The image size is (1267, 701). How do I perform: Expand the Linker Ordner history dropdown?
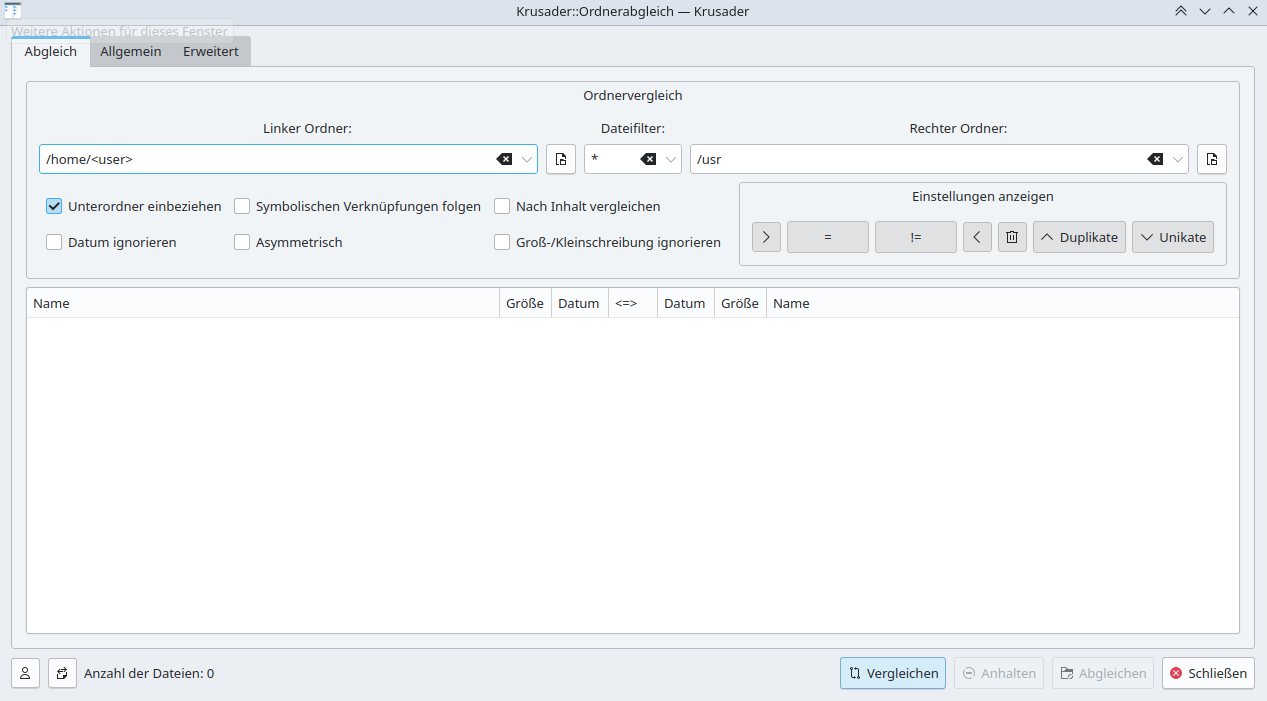pyautogui.click(x=527, y=159)
